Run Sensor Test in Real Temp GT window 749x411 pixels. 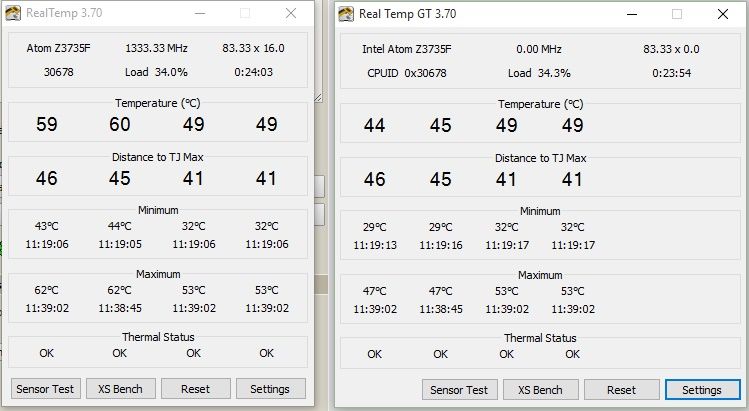(x=459, y=390)
